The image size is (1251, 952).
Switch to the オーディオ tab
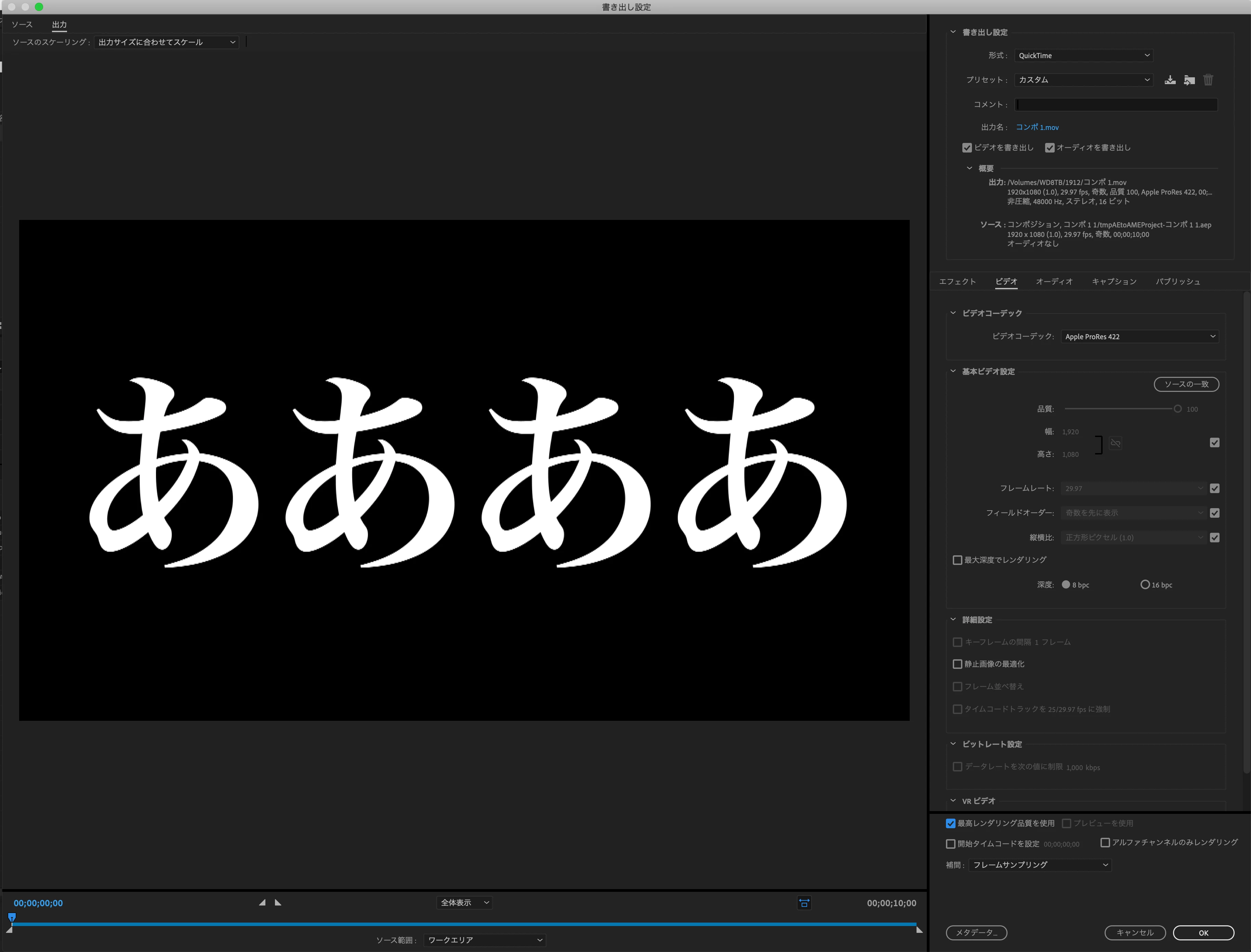pyautogui.click(x=1054, y=282)
